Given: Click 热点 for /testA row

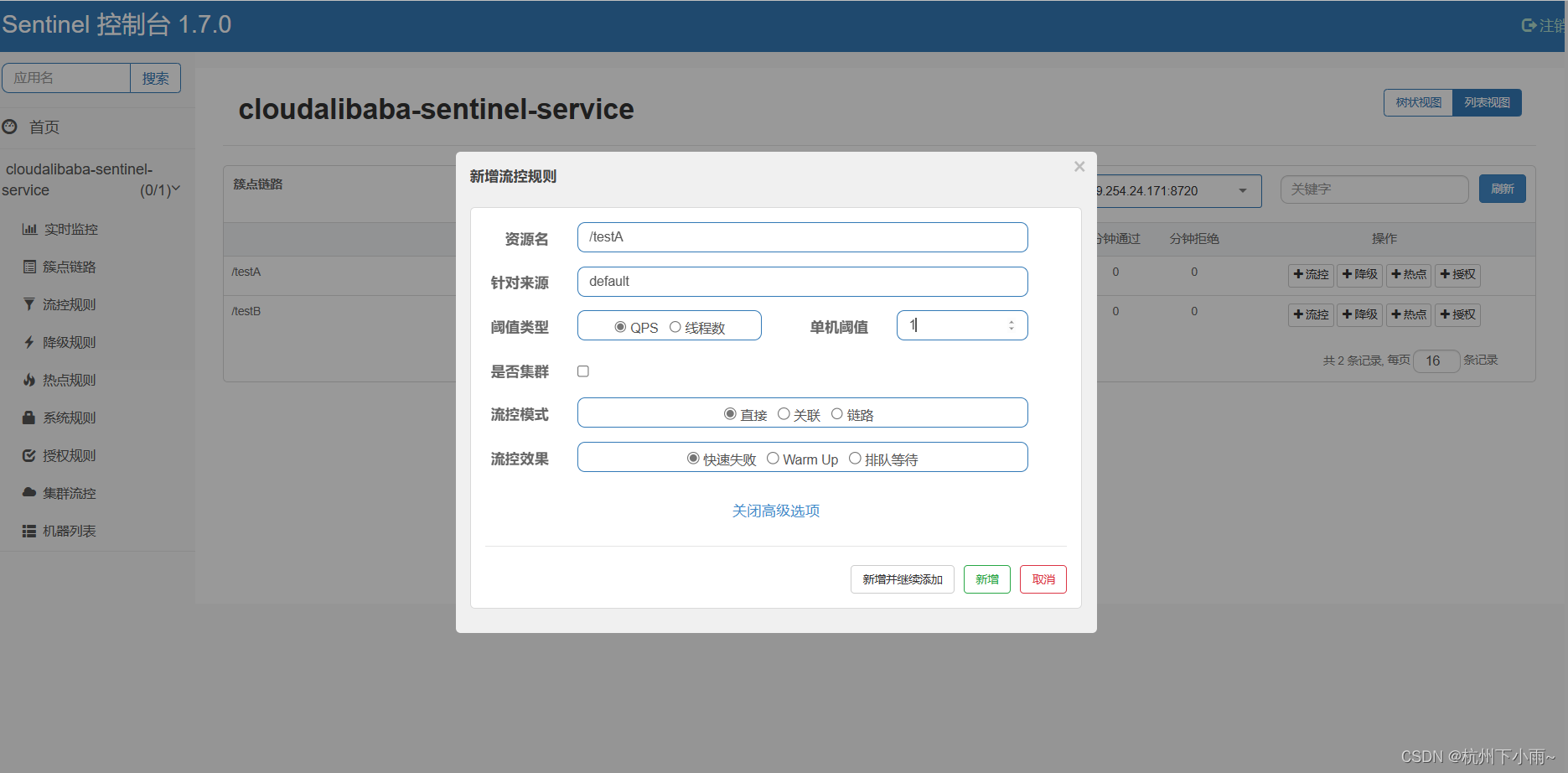Looking at the screenshot, I should click(x=1409, y=274).
